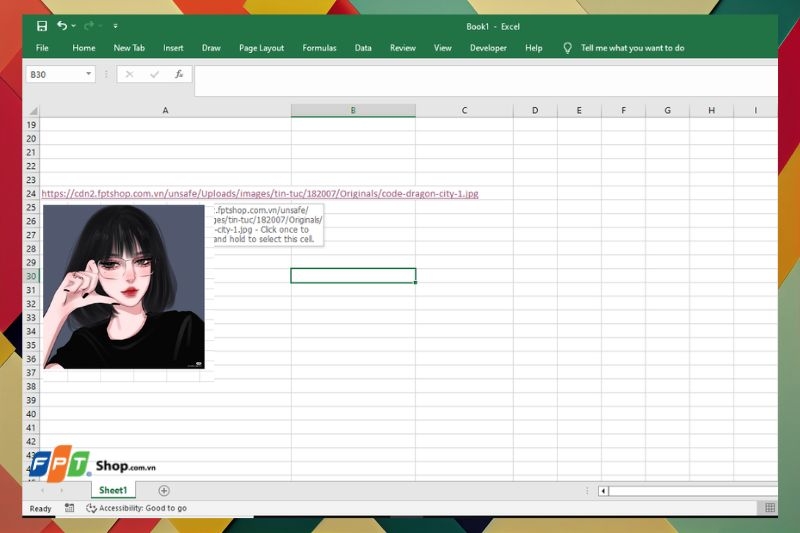800x533 pixels.
Task: Select row 19 header
Action: tap(32, 125)
